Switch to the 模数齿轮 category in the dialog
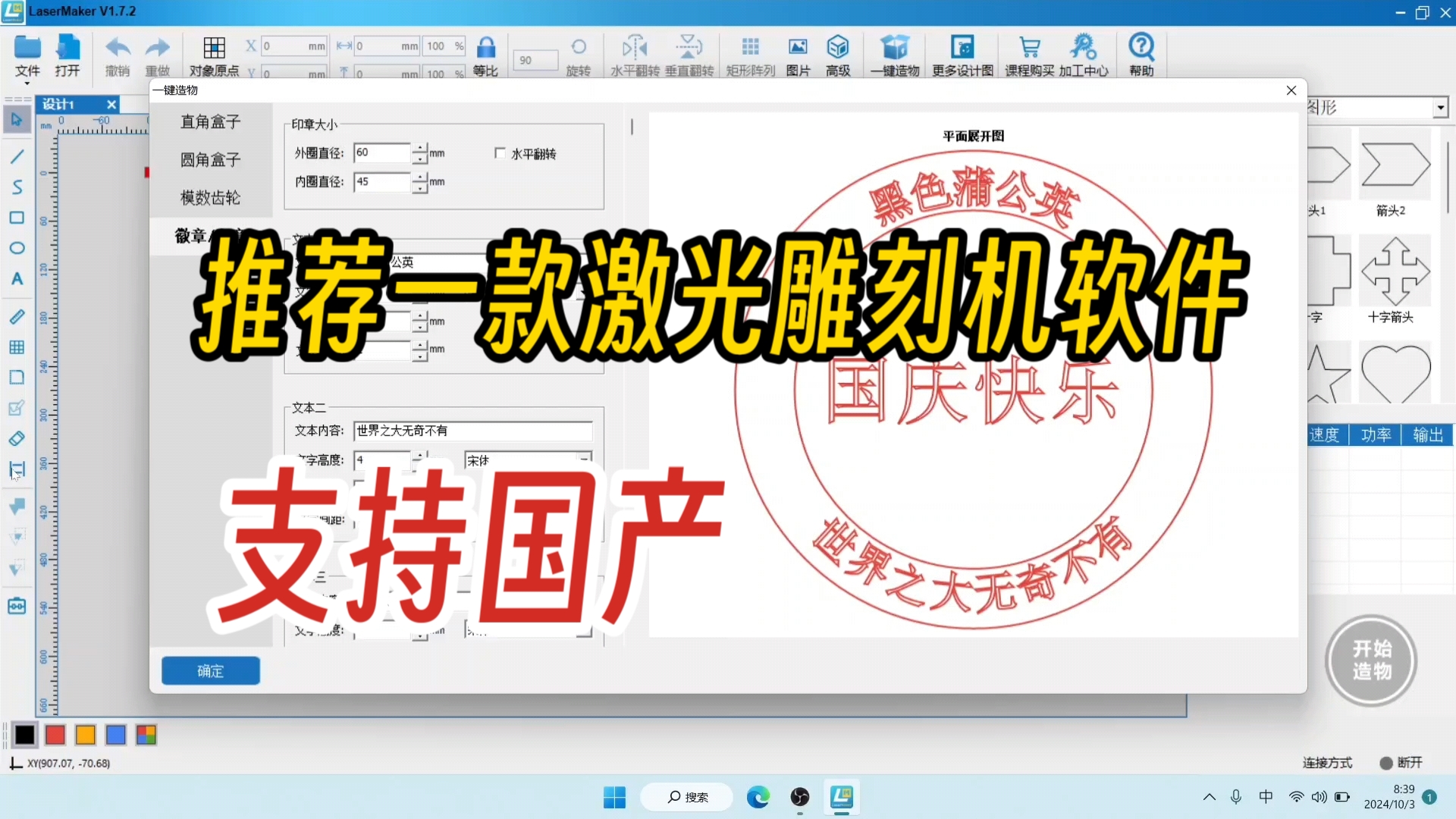The width and height of the screenshot is (1456, 819). click(210, 197)
